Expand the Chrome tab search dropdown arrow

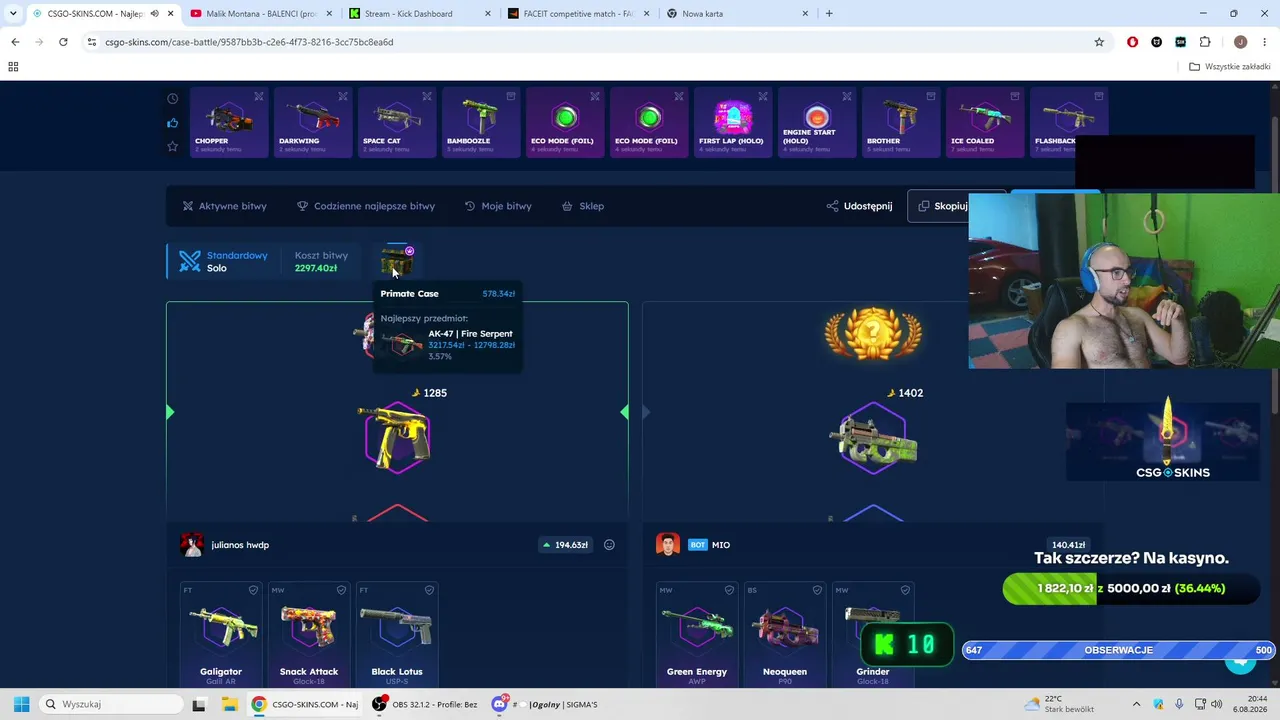[13, 14]
